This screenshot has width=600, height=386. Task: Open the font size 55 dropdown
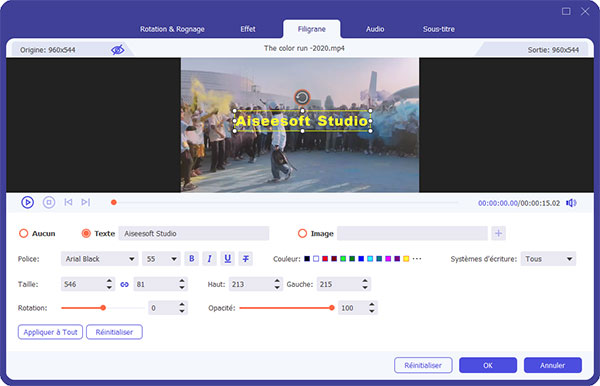click(x=161, y=259)
